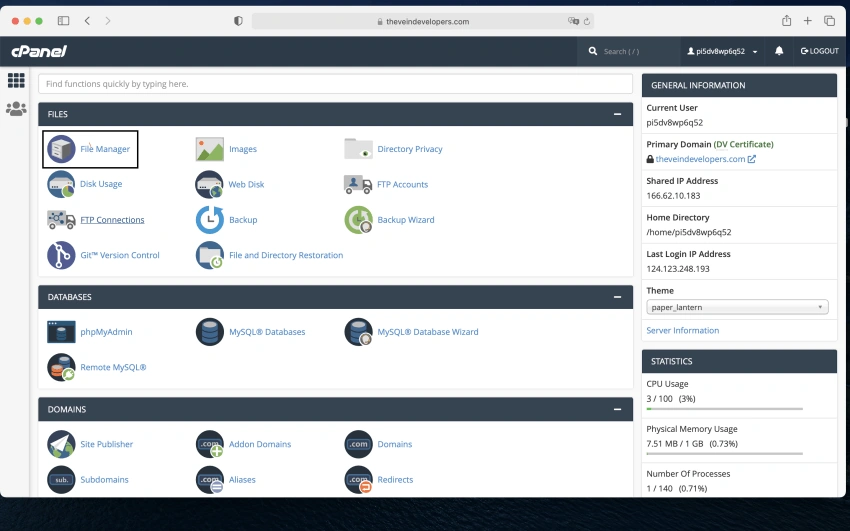The width and height of the screenshot is (850, 531).
Task: Collapse the Files section
Action: pos(617,114)
